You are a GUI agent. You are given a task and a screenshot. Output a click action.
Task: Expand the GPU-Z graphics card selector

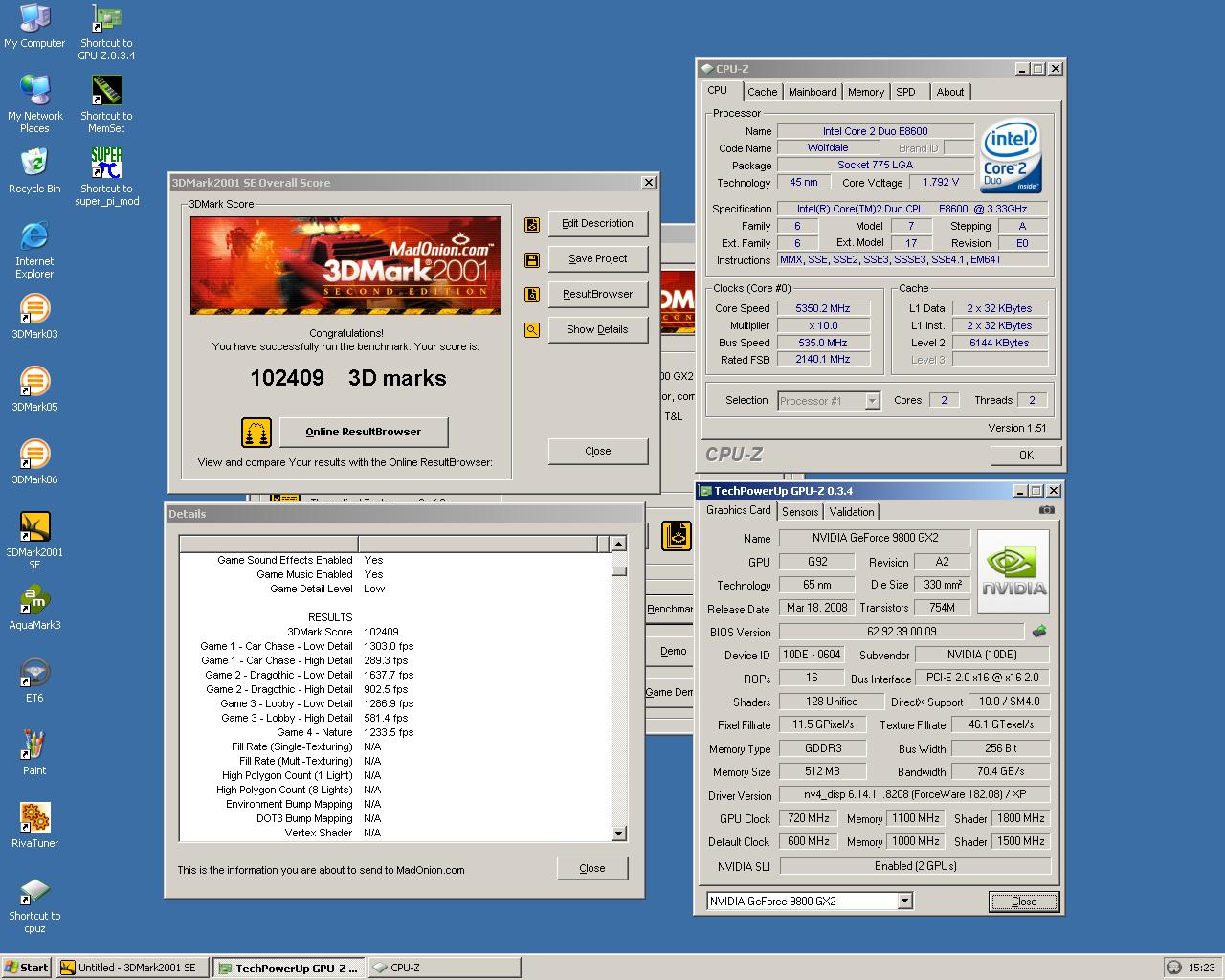904,901
